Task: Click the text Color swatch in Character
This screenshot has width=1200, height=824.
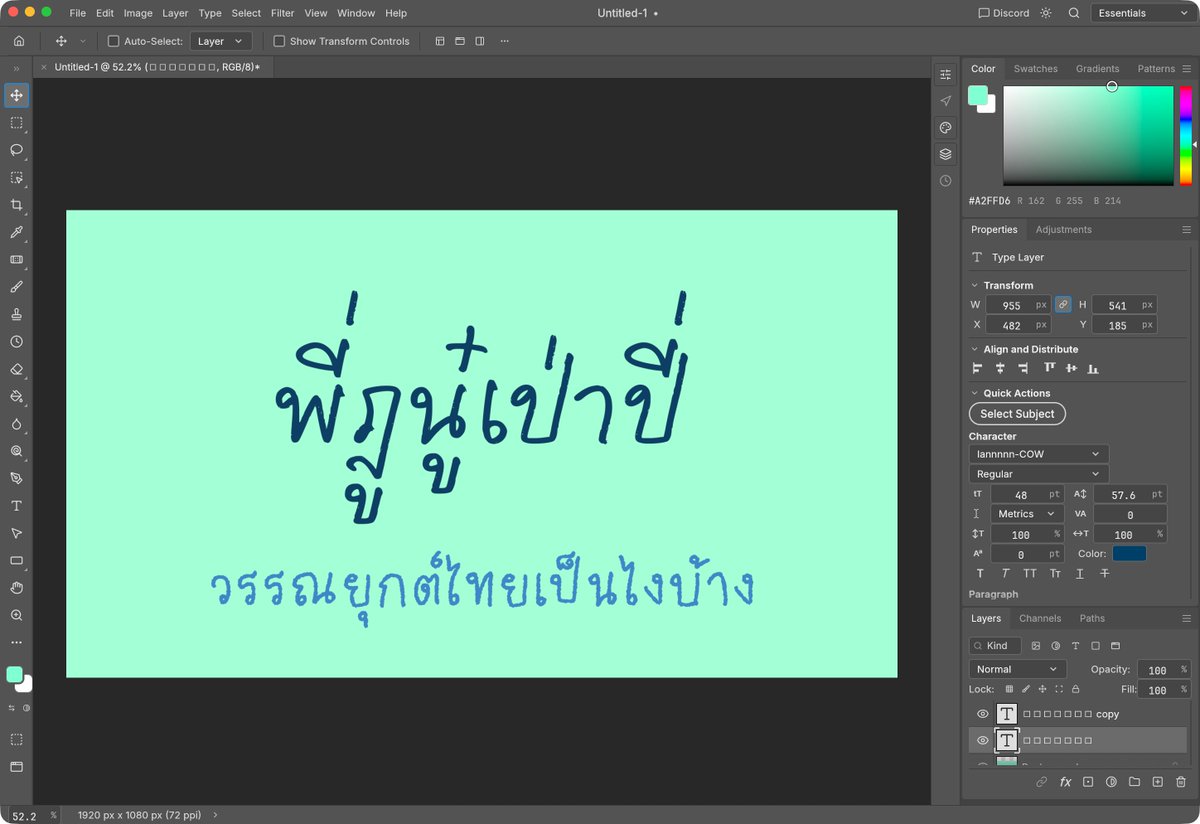Action: point(1129,553)
